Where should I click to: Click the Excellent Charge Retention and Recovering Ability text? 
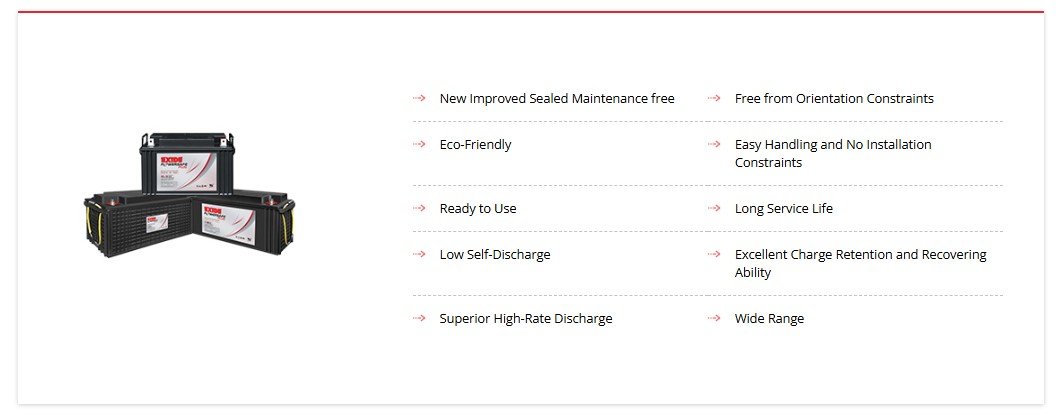coord(860,263)
